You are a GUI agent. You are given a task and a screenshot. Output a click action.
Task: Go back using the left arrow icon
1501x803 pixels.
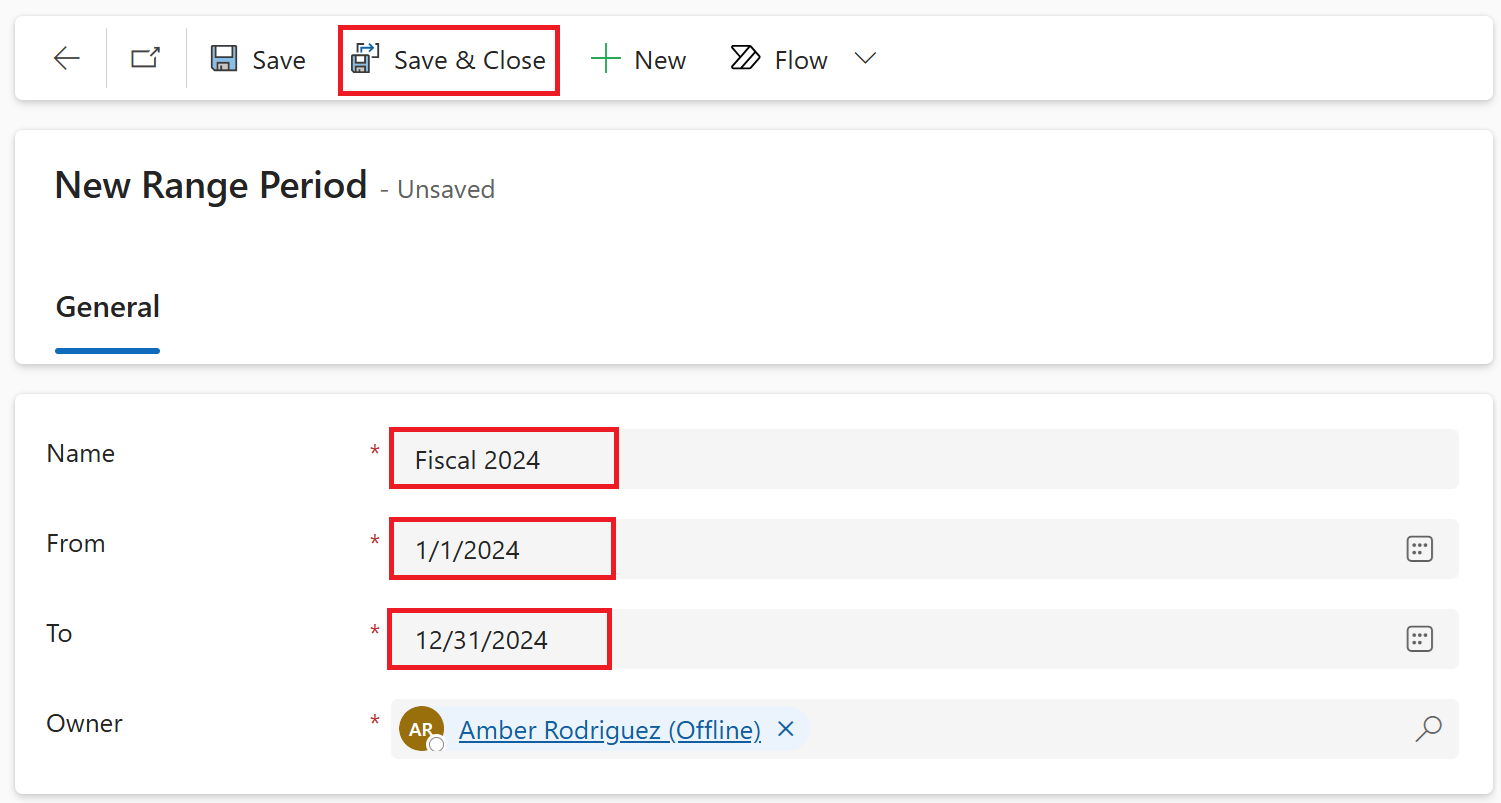point(67,59)
